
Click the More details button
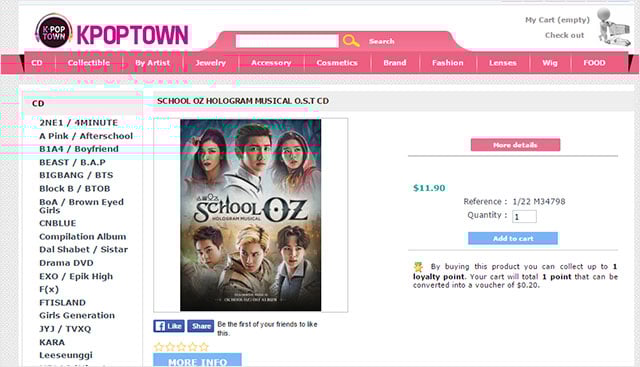pyautogui.click(x=515, y=145)
